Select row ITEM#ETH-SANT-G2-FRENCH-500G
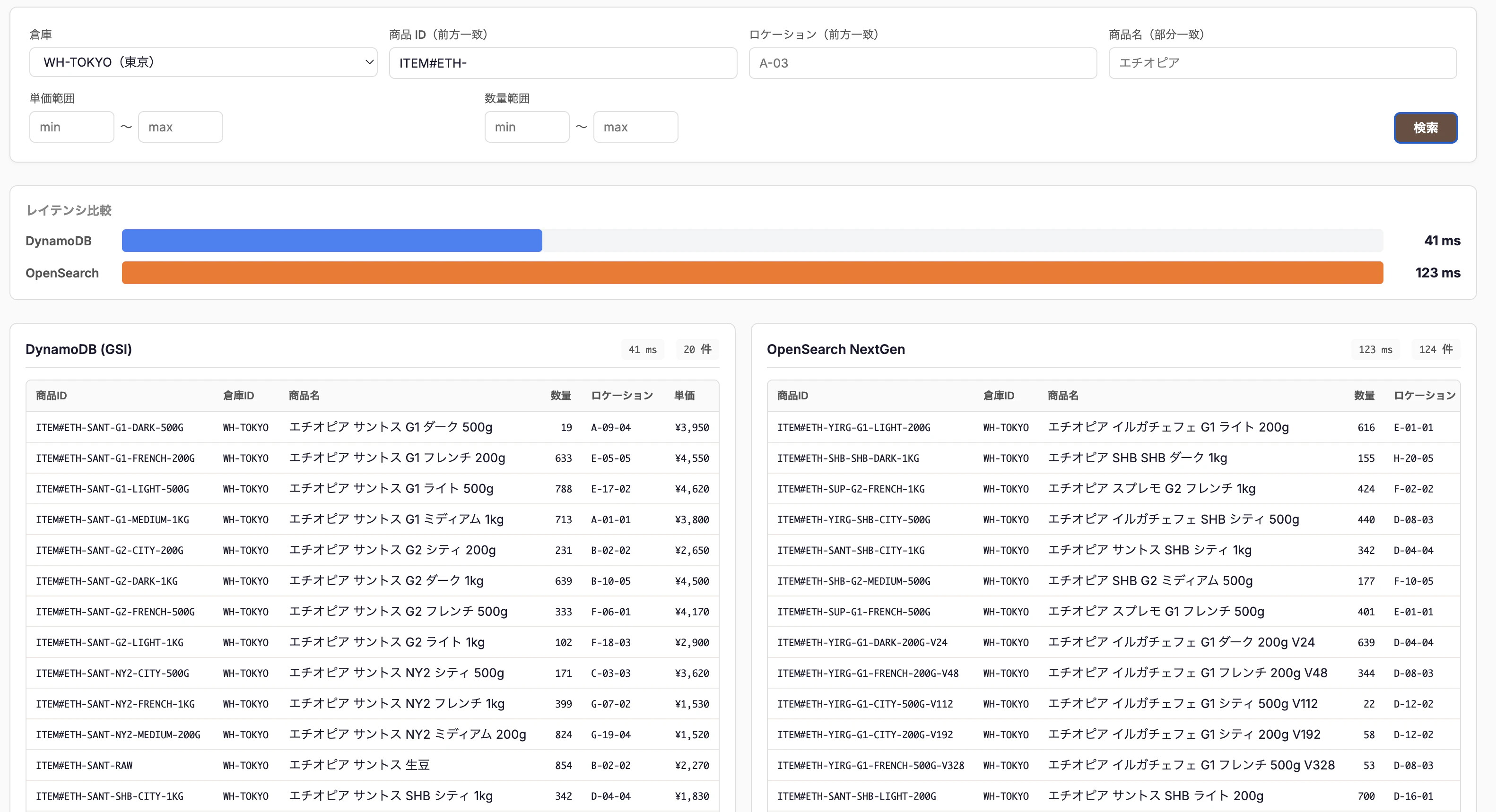Image resolution: width=1496 pixels, height=812 pixels. (x=372, y=612)
